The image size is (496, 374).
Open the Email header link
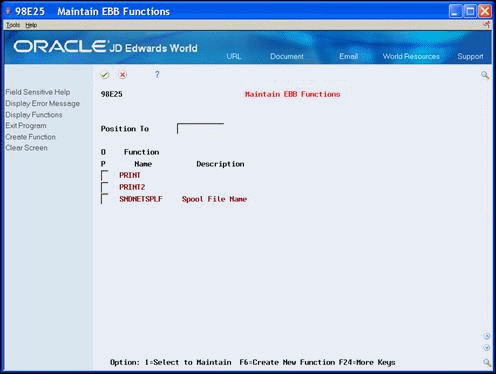[348, 56]
